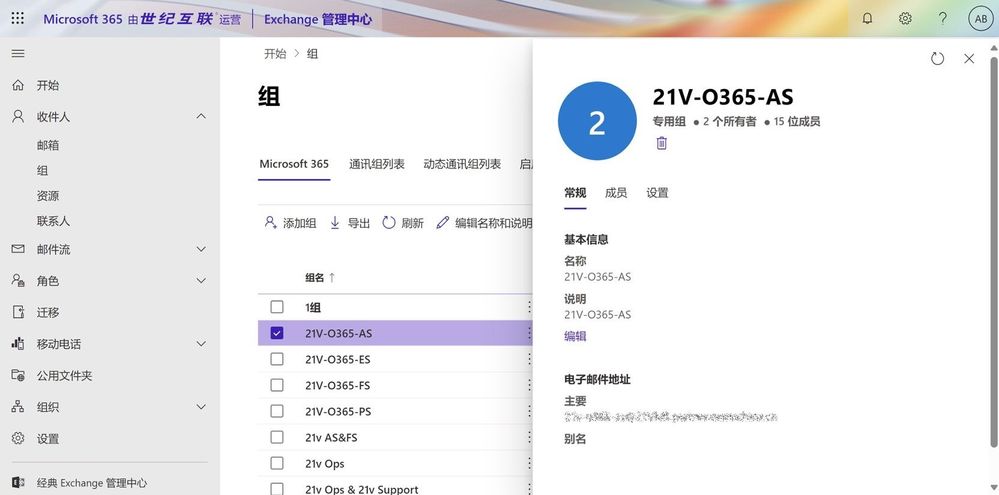Open more options for 21V-O365-ES row
The image size is (999, 495).
click(x=529, y=359)
